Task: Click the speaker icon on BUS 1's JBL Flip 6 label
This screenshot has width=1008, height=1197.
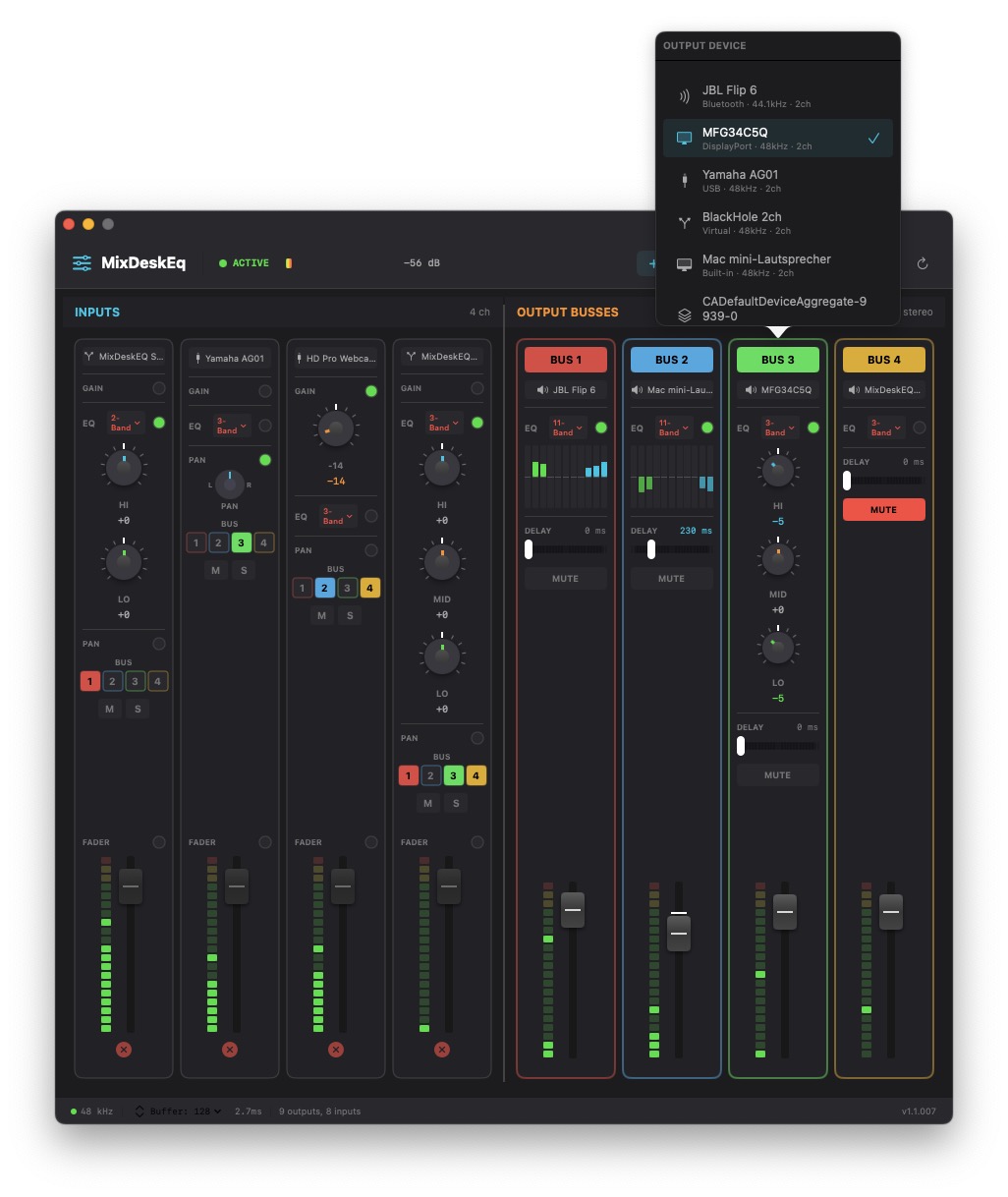Action: (x=541, y=390)
